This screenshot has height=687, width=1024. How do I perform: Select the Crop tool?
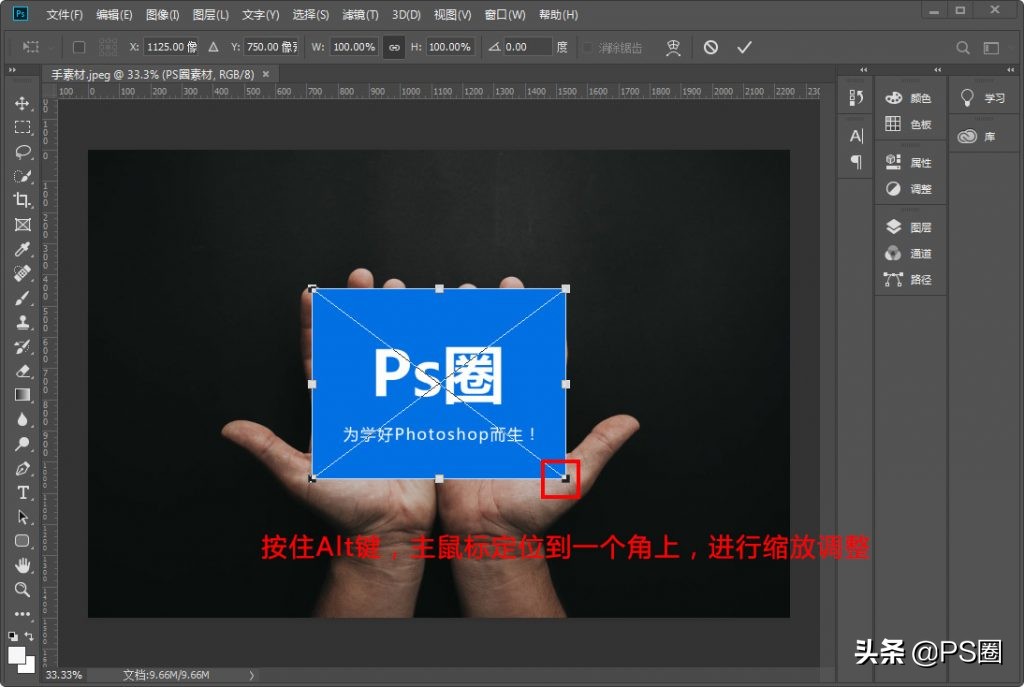click(22, 200)
